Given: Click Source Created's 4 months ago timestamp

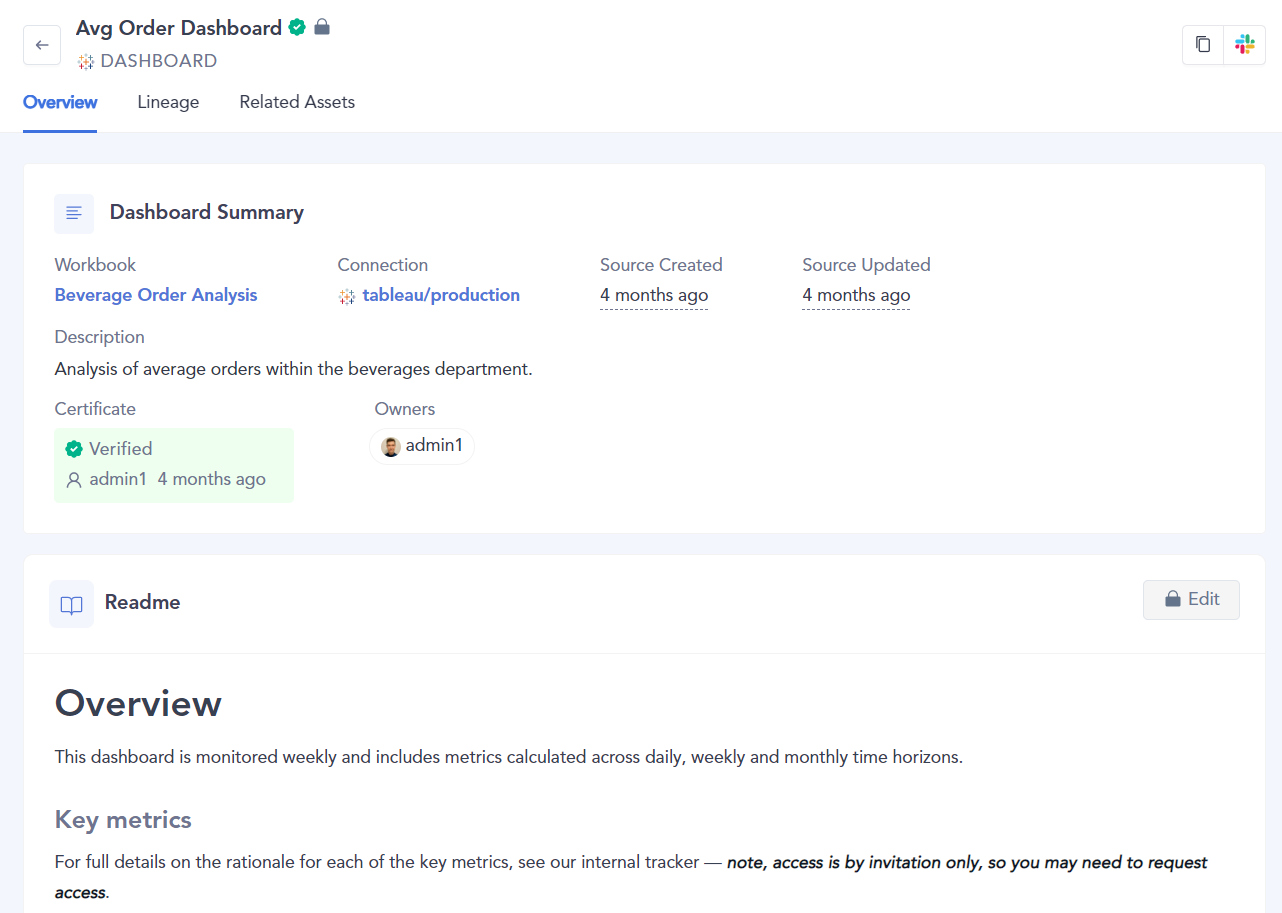Looking at the screenshot, I should [653, 295].
